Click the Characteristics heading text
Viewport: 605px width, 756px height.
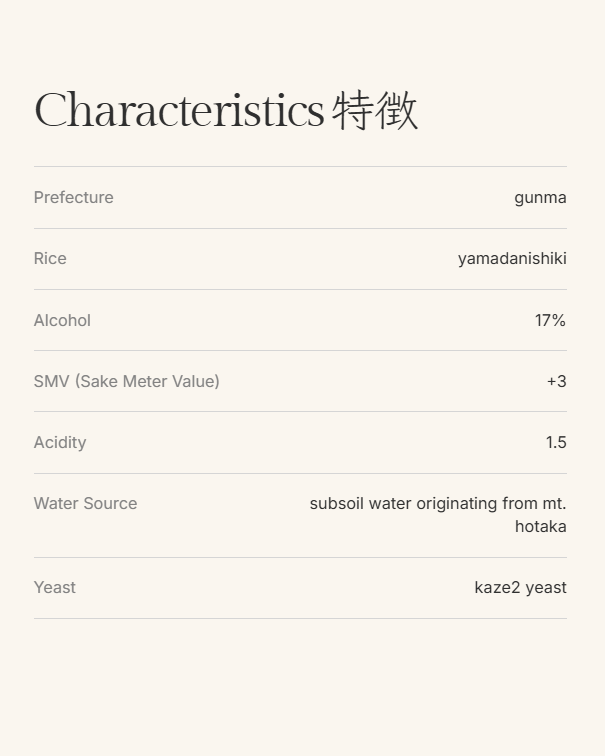pos(179,110)
